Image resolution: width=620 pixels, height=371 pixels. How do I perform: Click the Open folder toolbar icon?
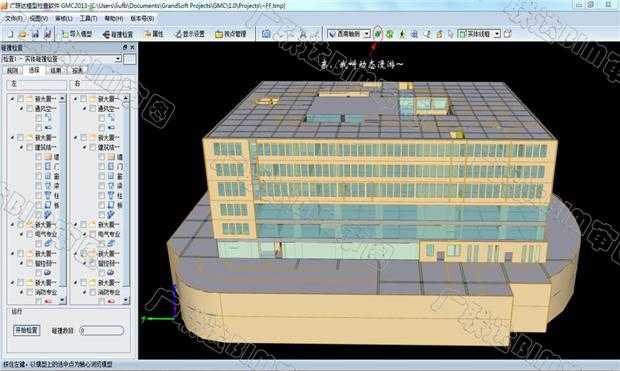pos(23,34)
